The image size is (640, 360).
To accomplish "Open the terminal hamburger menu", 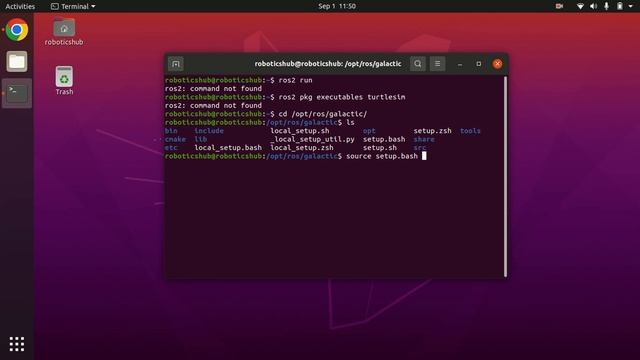I will [x=437, y=64].
